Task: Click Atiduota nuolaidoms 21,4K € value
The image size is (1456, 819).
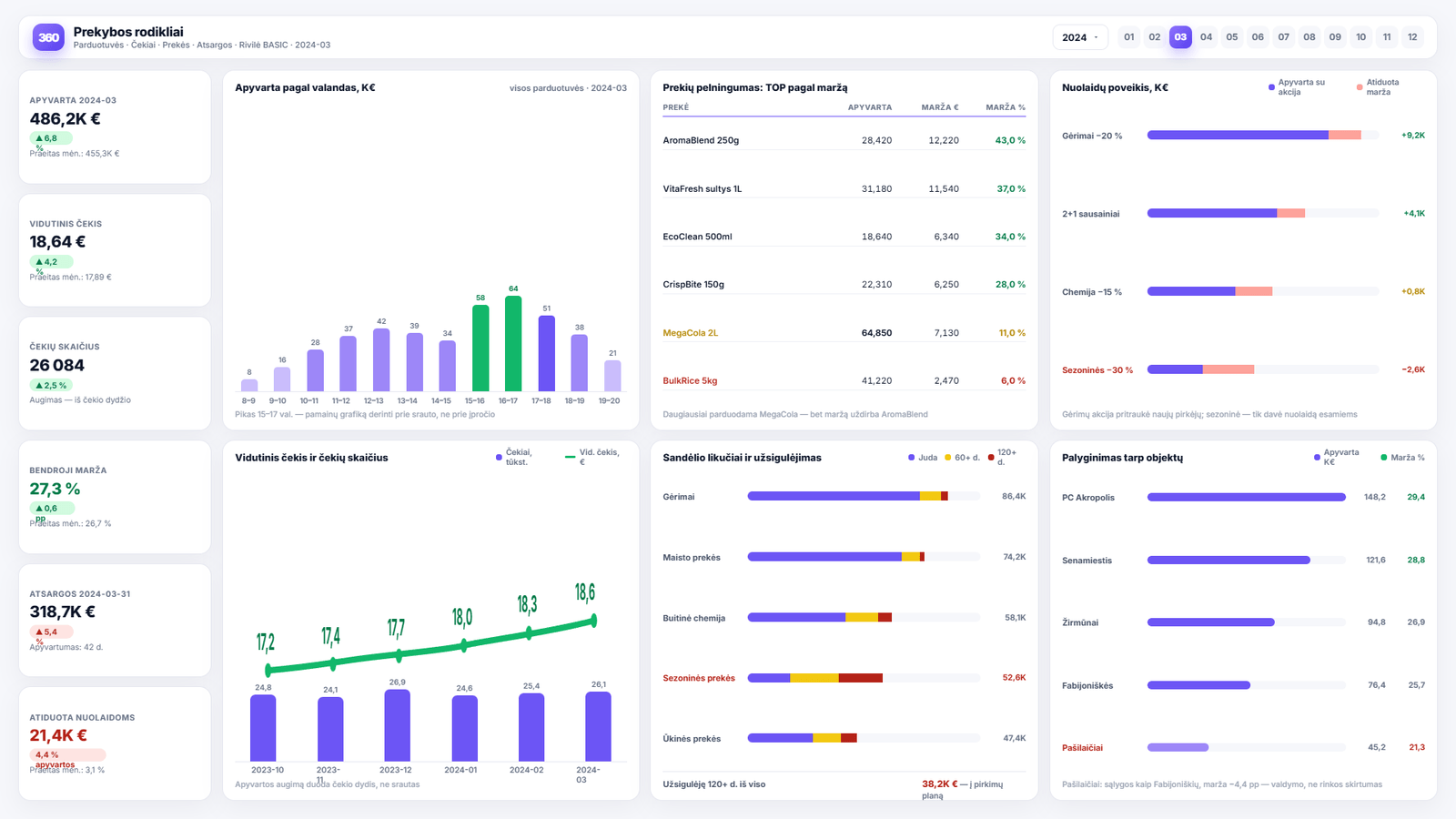Action: click(58, 735)
